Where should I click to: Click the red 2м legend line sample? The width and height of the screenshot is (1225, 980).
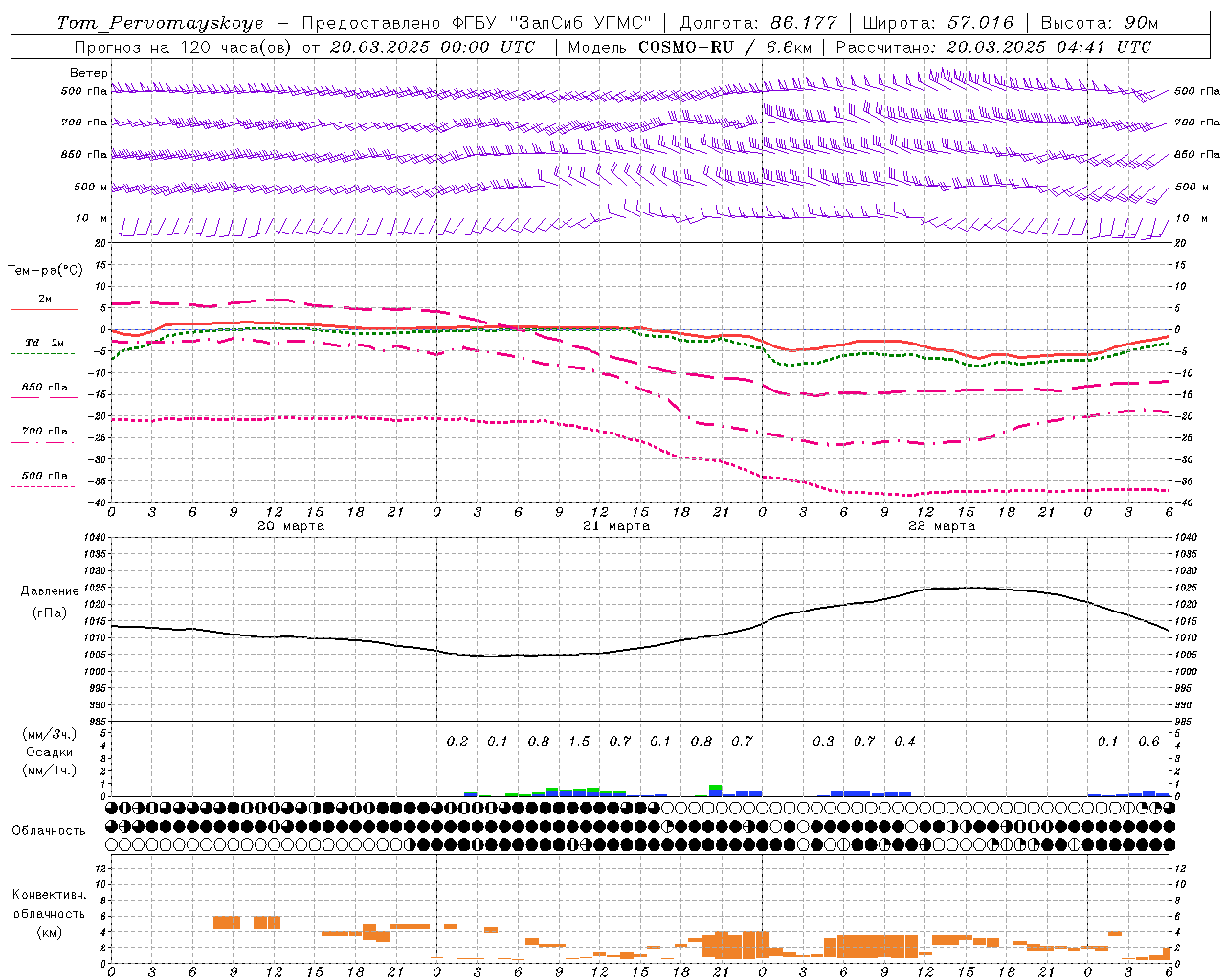pos(44,309)
